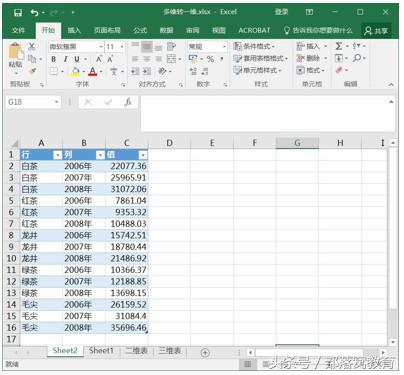
Task: Open filter dropdown on column B header
Action: tap(100, 155)
